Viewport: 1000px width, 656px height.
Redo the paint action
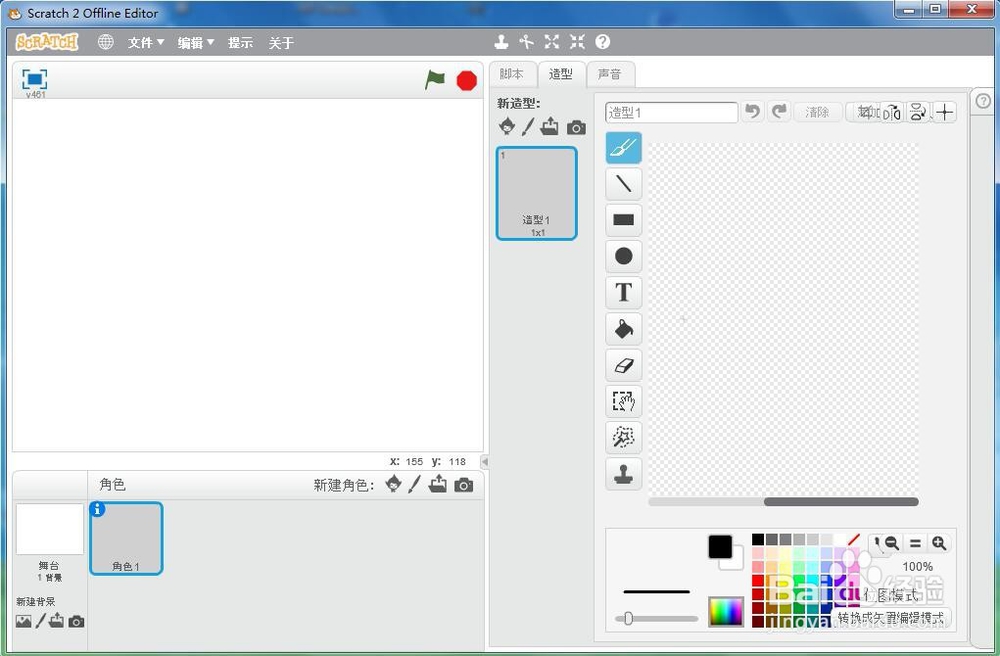779,112
